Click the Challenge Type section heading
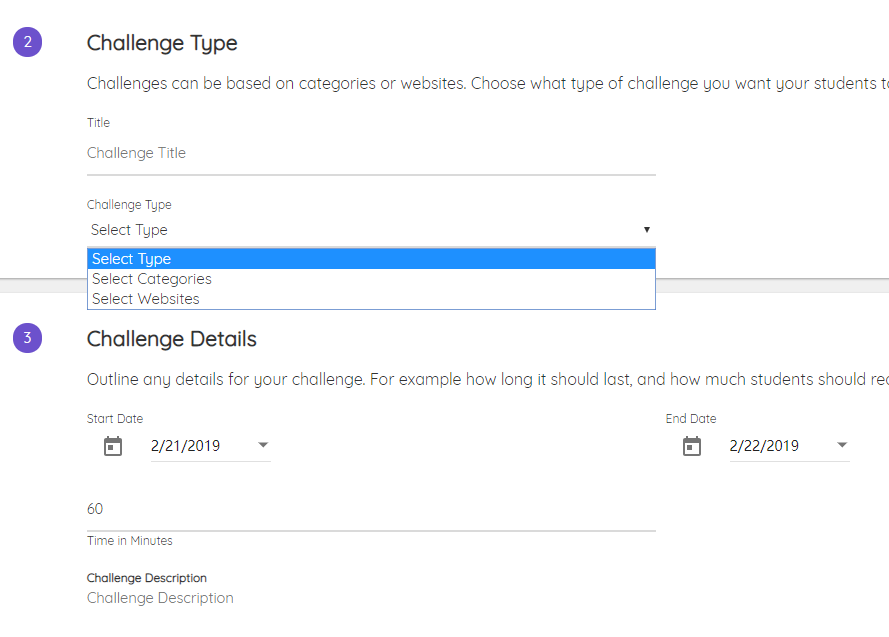The width and height of the screenshot is (889, 637). point(162,43)
